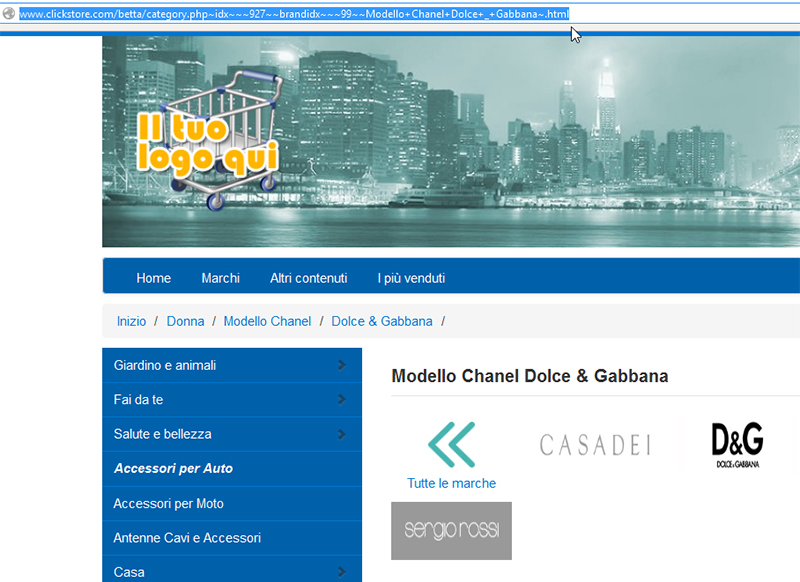800x582 pixels.
Task: Open the Altri contenuti menu item
Action: point(309,278)
